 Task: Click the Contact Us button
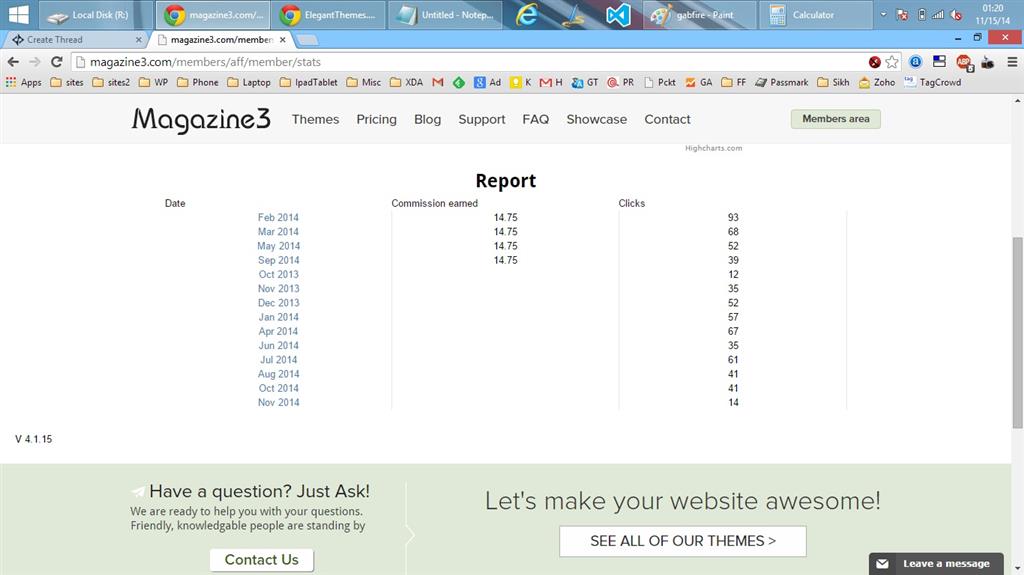point(262,560)
